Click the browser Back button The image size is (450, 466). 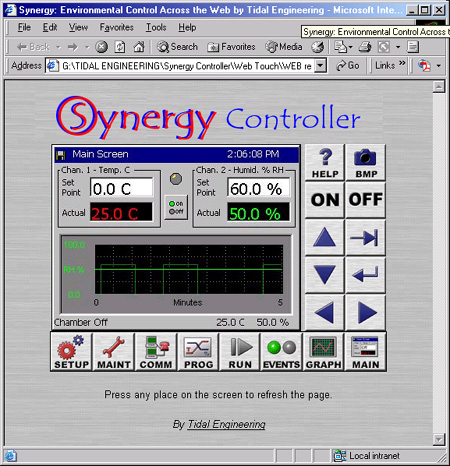tap(33, 47)
